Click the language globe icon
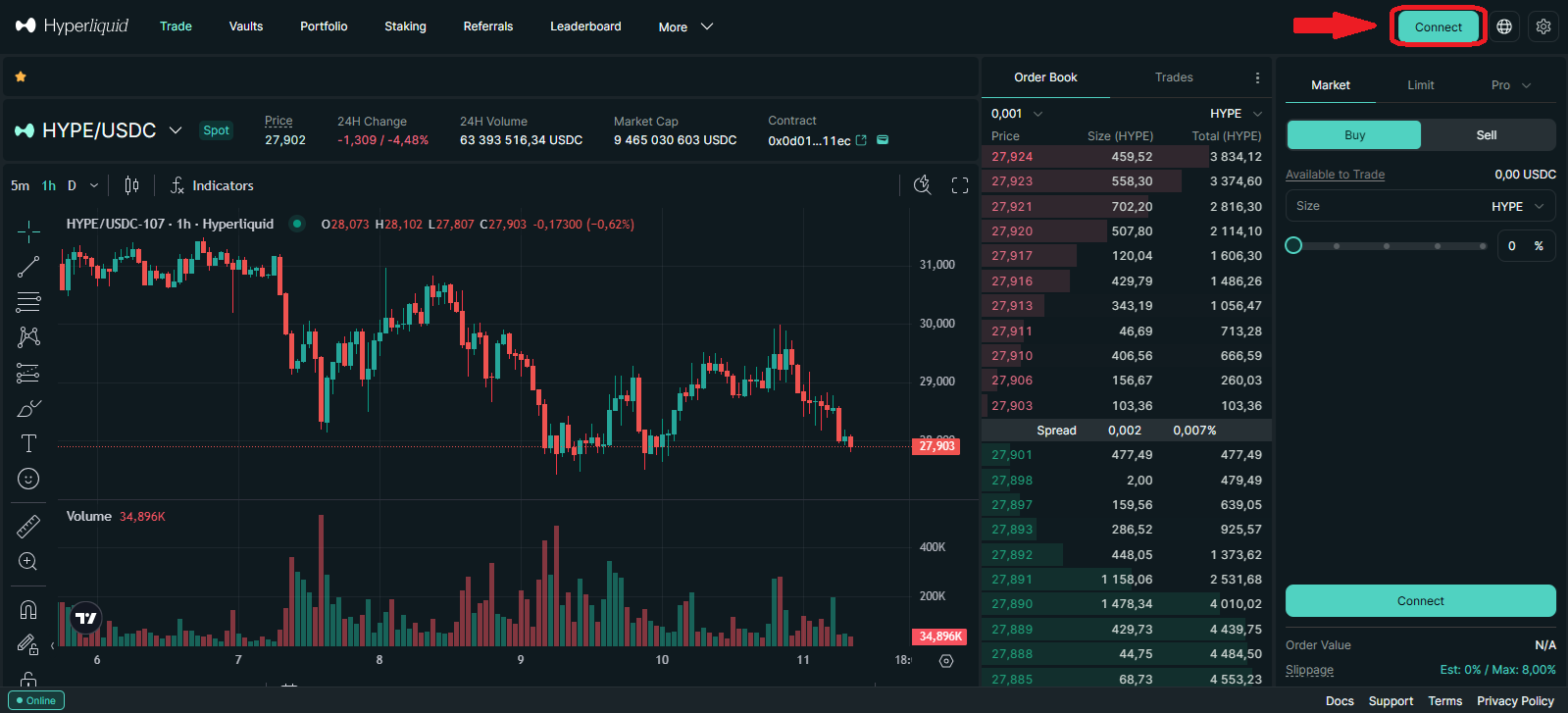Image resolution: width=1568 pixels, height=713 pixels. coord(1504,26)
